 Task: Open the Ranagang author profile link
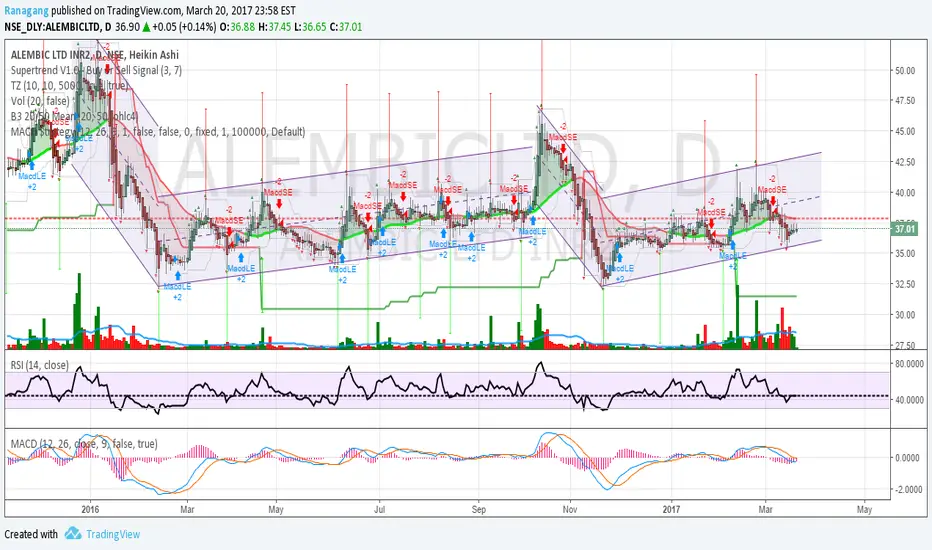(27, 11)
